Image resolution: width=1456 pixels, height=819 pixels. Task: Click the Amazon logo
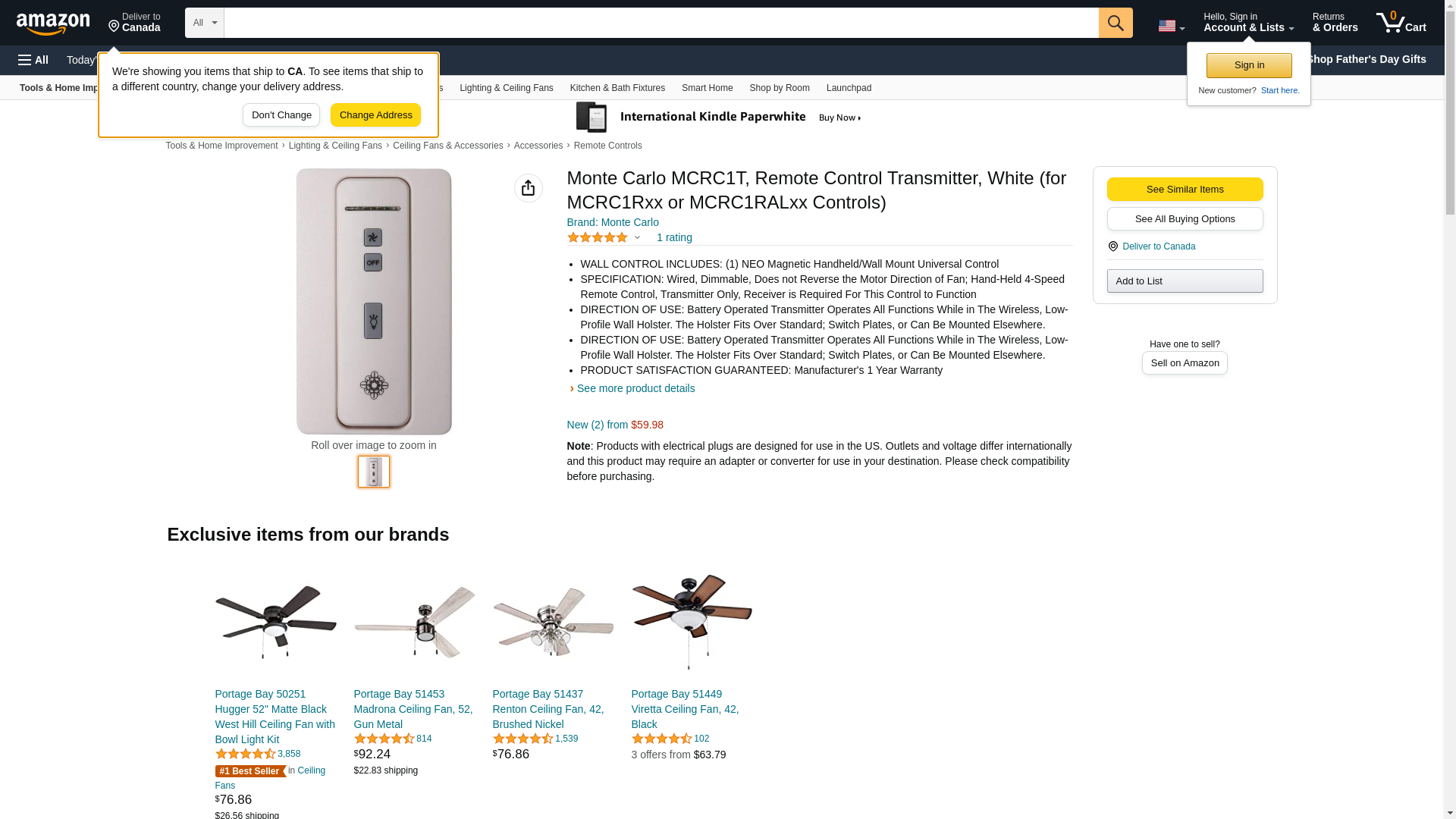53,24
